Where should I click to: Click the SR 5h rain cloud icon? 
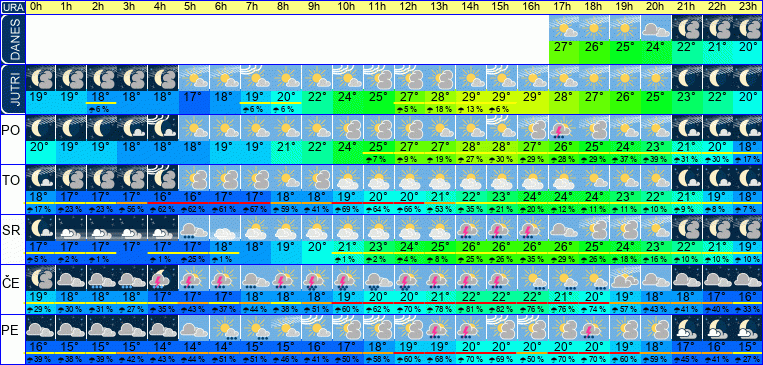[194, 228]
